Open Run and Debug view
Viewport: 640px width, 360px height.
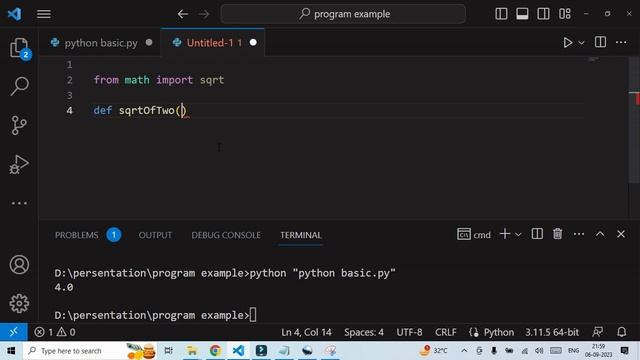19,164
